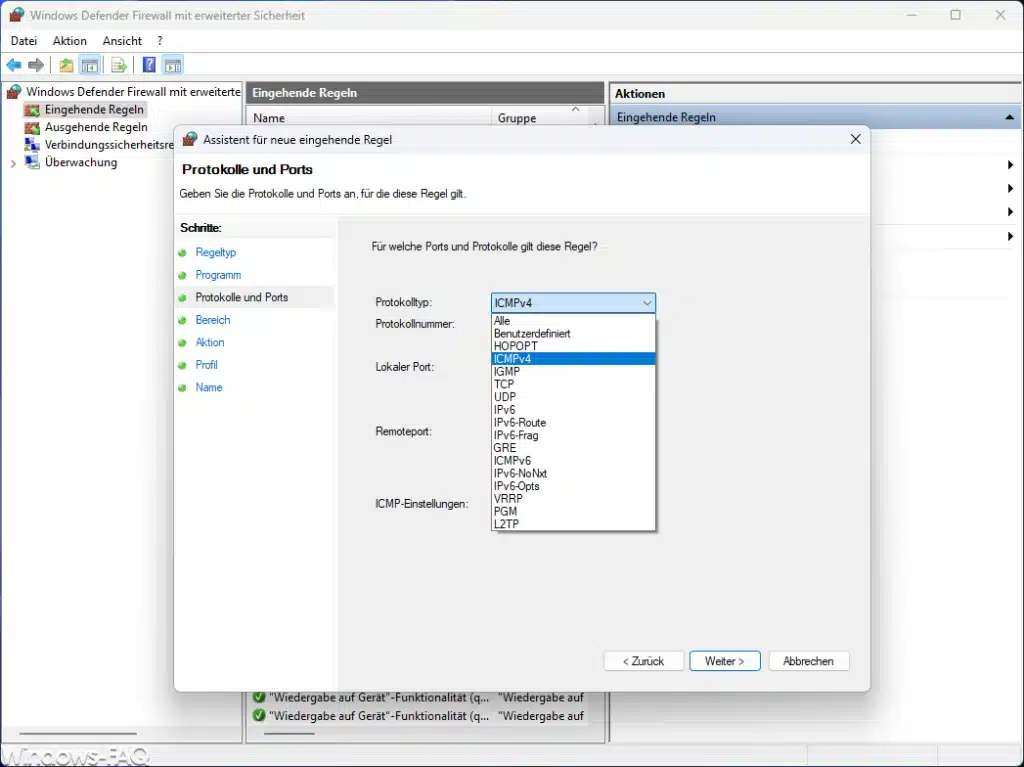Collapse the Eingehende Regeln actions section

1010,118
